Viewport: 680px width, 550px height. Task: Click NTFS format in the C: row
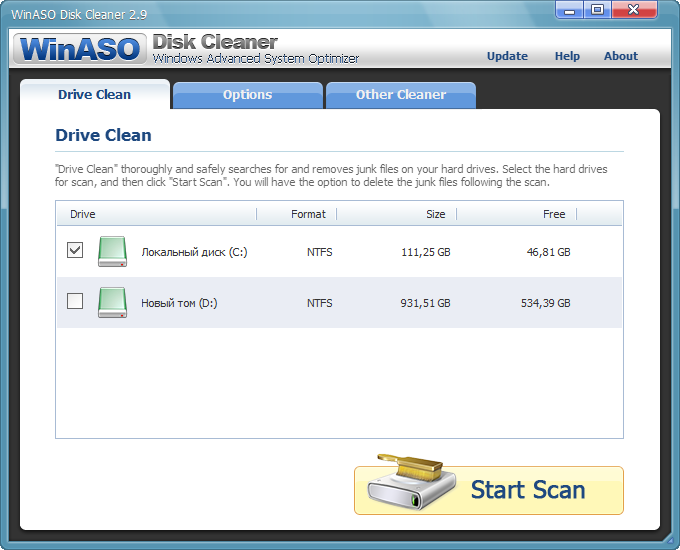pos(320,252)
